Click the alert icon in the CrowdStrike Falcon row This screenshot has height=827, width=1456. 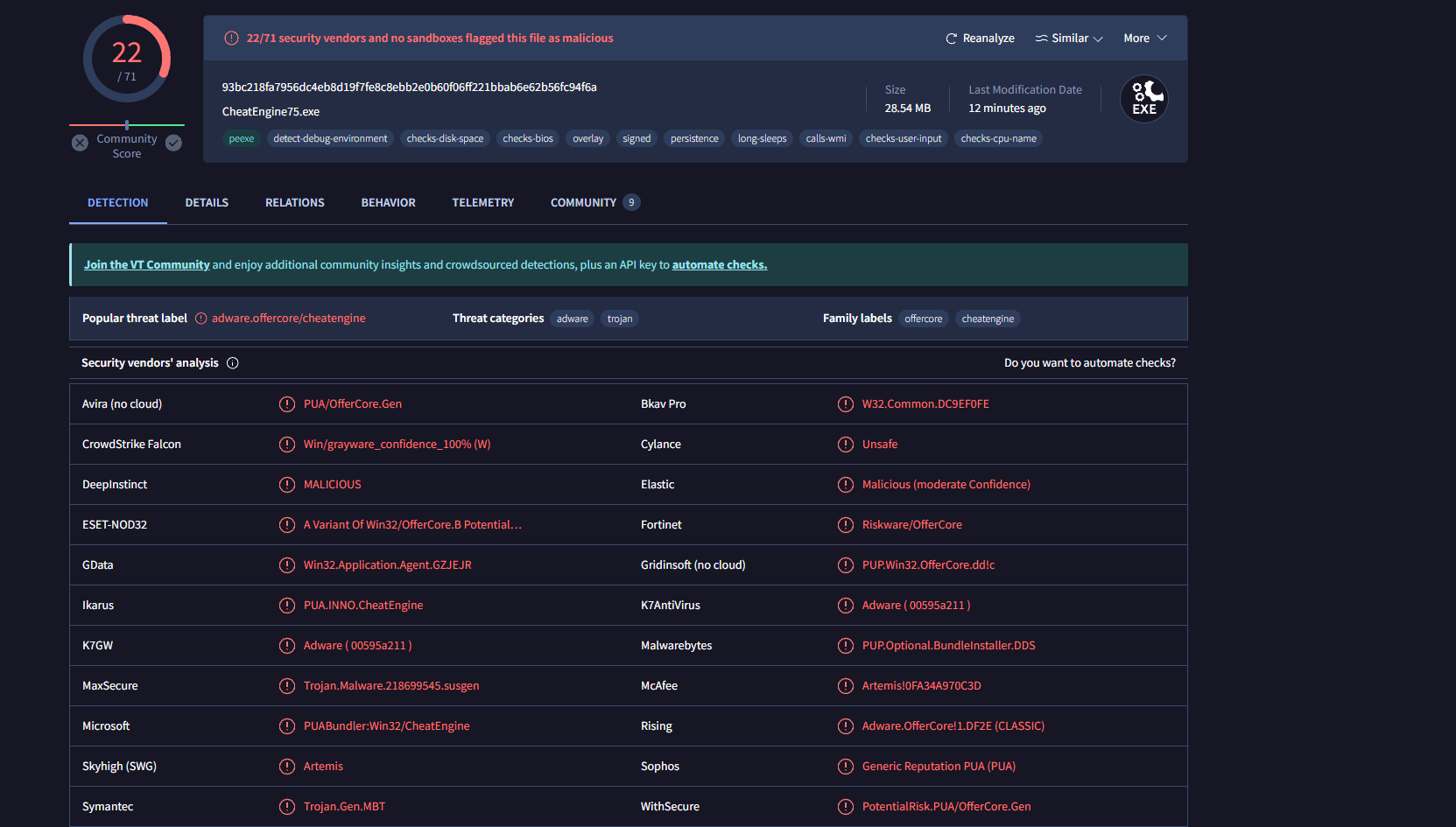[287, 445]
